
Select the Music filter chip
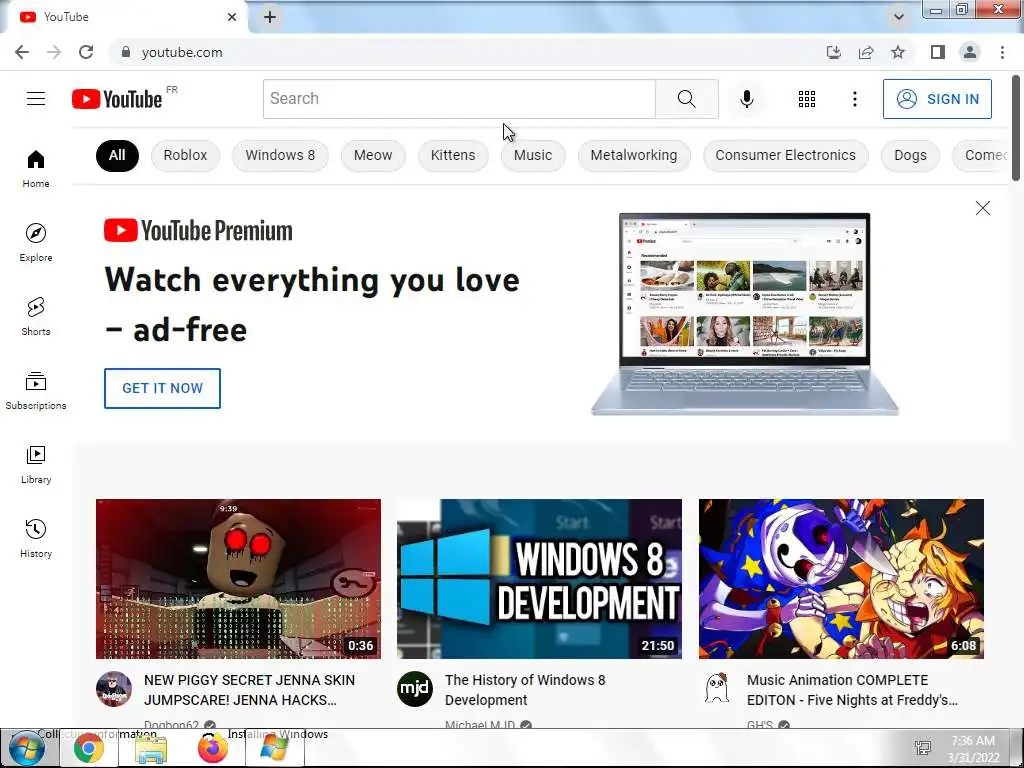pyautogui.click(x=533, y=155)
